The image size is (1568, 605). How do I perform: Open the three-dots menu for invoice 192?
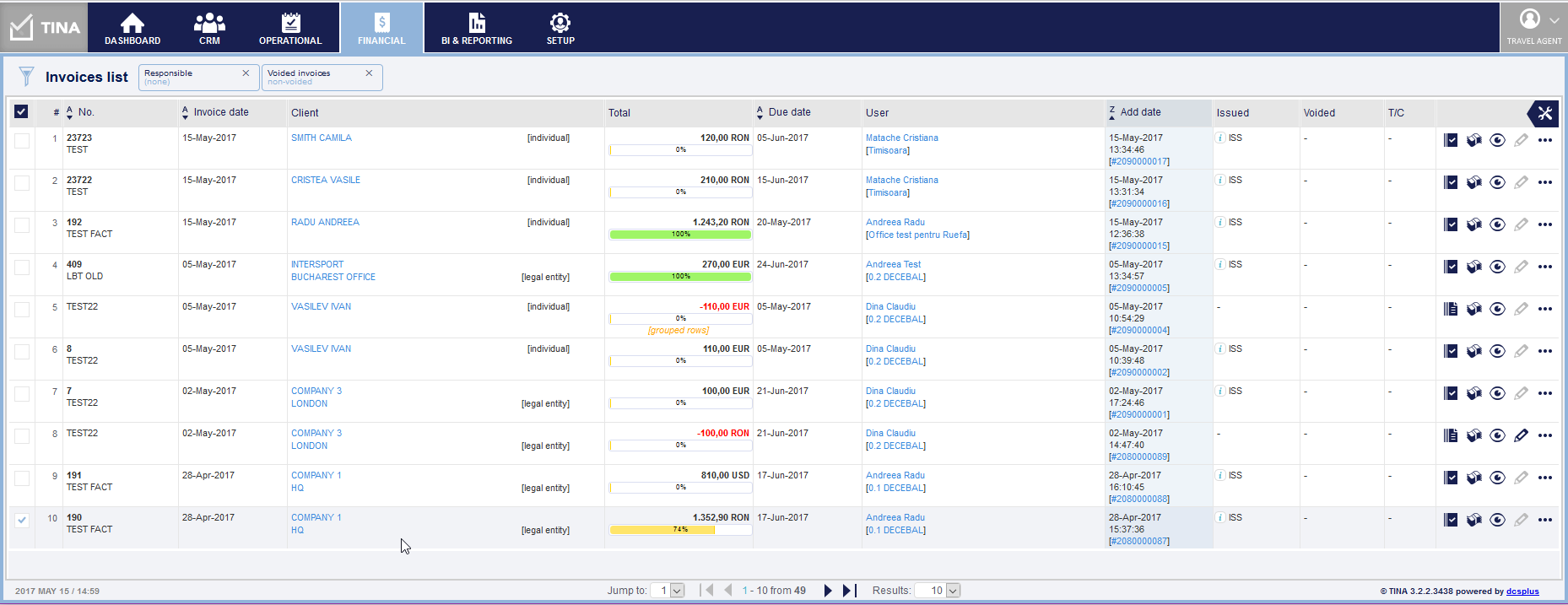pyautogui.click(x=1544, y=225)
